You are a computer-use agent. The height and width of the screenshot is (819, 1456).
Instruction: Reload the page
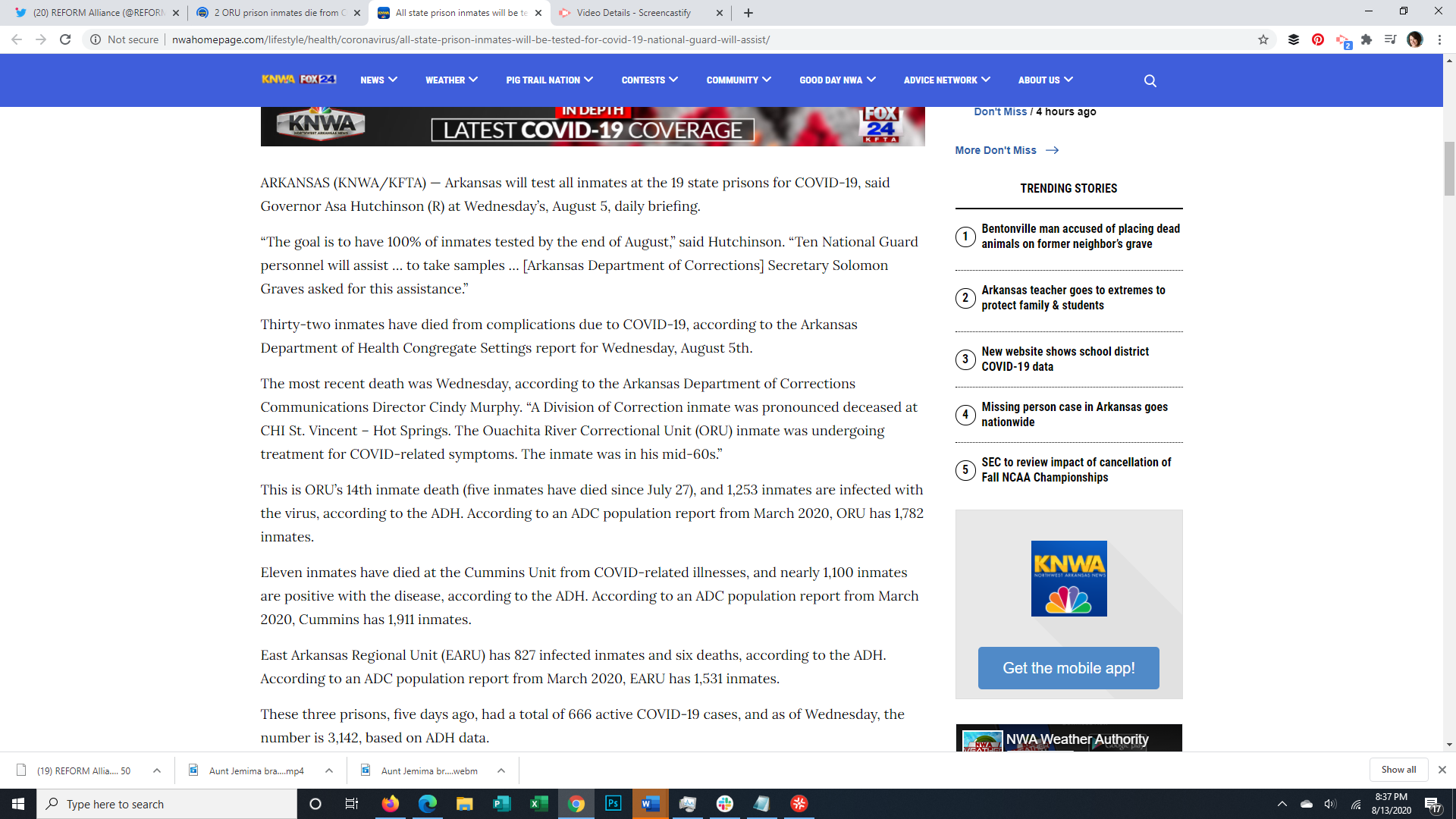(x=65, y=39)
